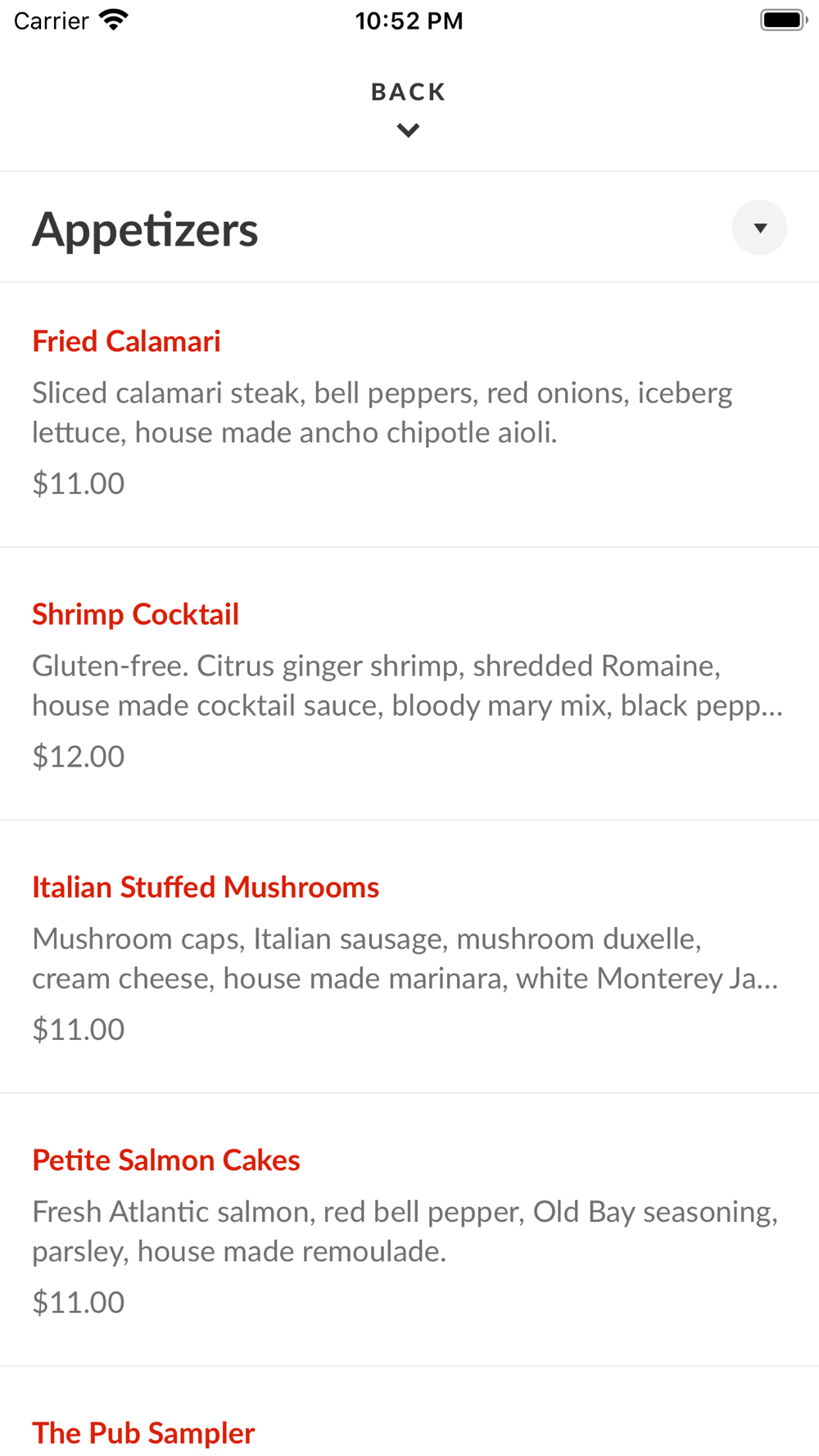Tap the Shrimp Cocktail $12.00 price
This screenshot has width=819, height=1456.
coord(79,756)
